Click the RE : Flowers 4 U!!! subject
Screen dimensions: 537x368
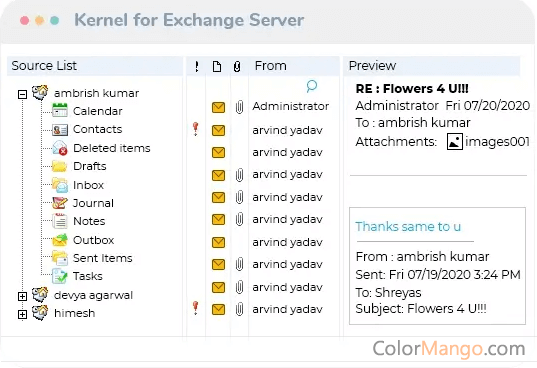tap(412, 89)
